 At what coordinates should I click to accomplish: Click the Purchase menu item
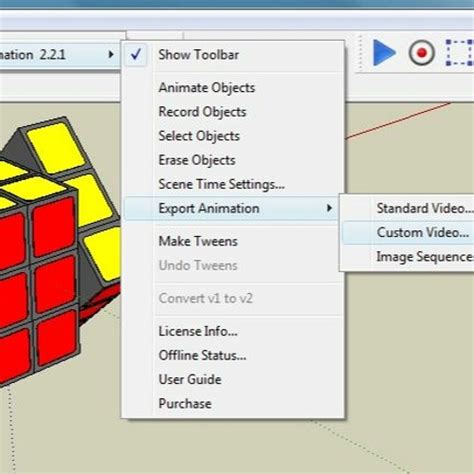click(233, 404)
